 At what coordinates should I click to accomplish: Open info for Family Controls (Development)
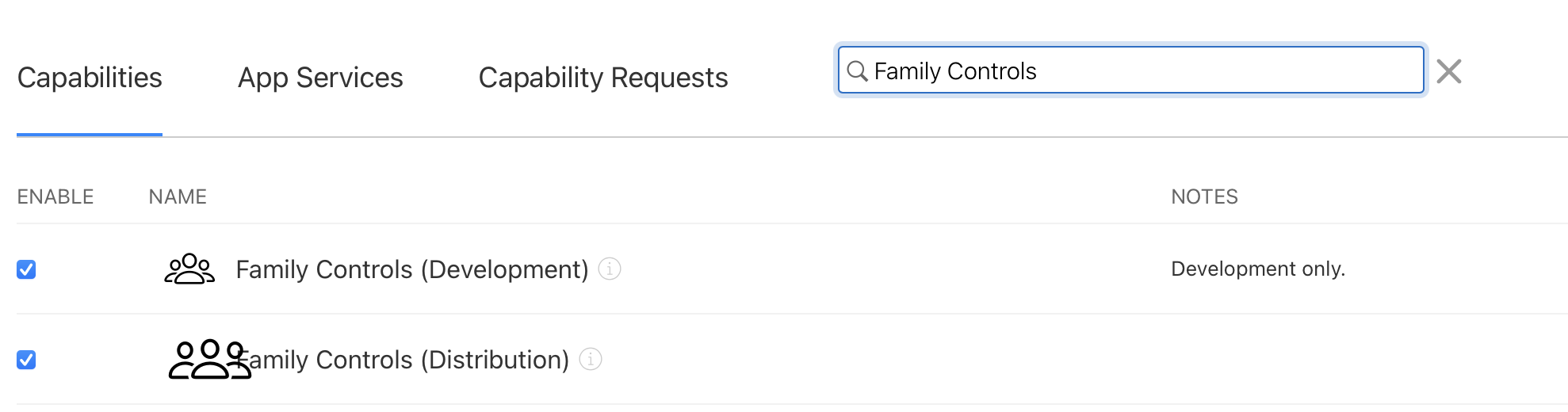[610, 269]
